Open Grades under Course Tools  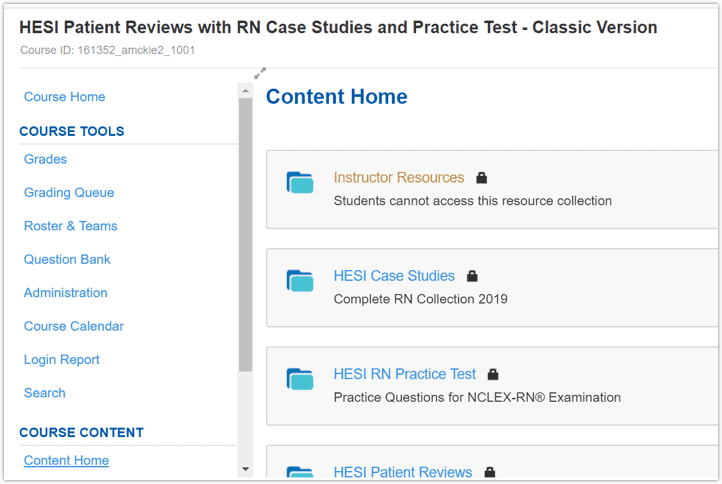coord(45,159)
